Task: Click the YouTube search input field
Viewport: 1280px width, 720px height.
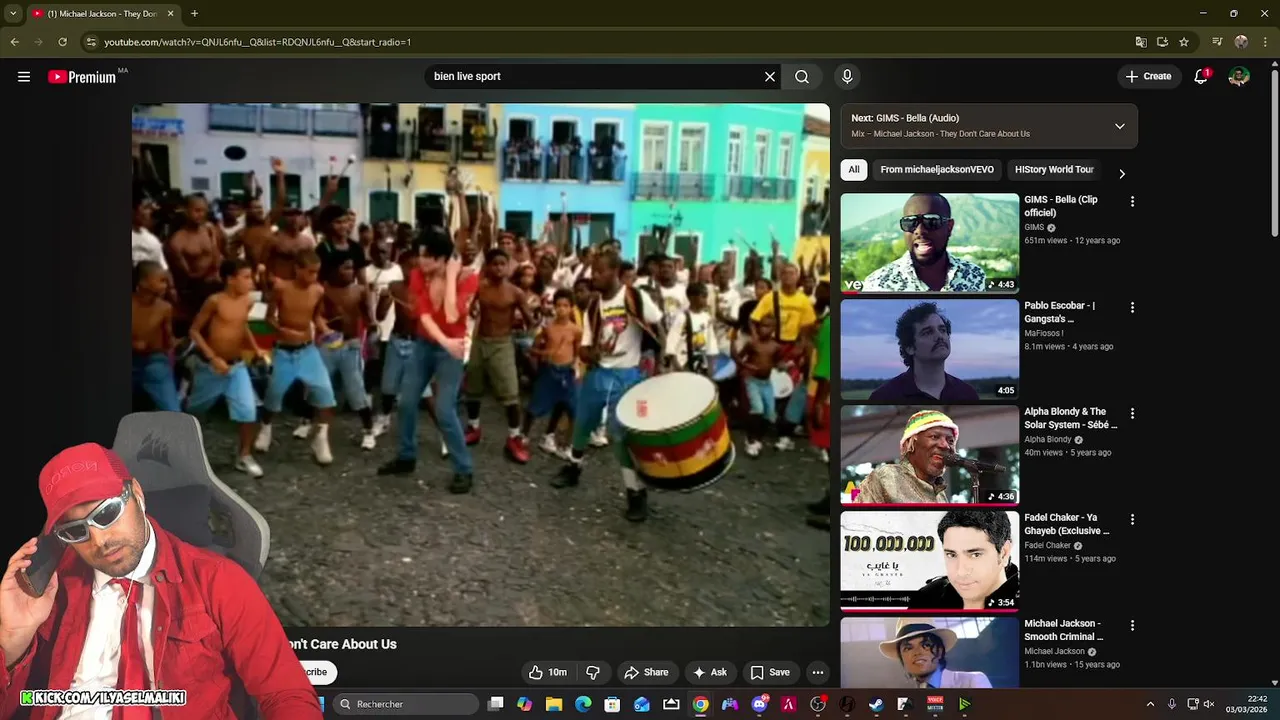Action: 593,77
